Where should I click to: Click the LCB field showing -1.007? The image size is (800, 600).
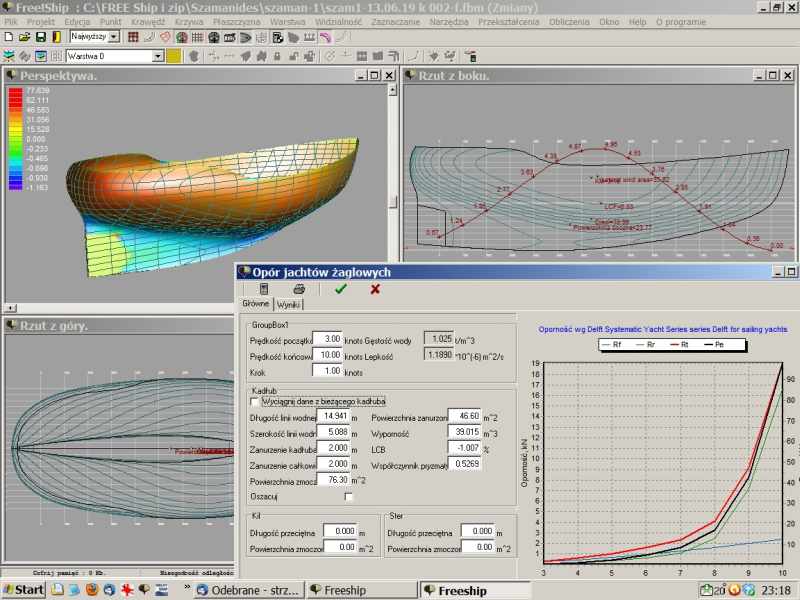pos(464,448)
